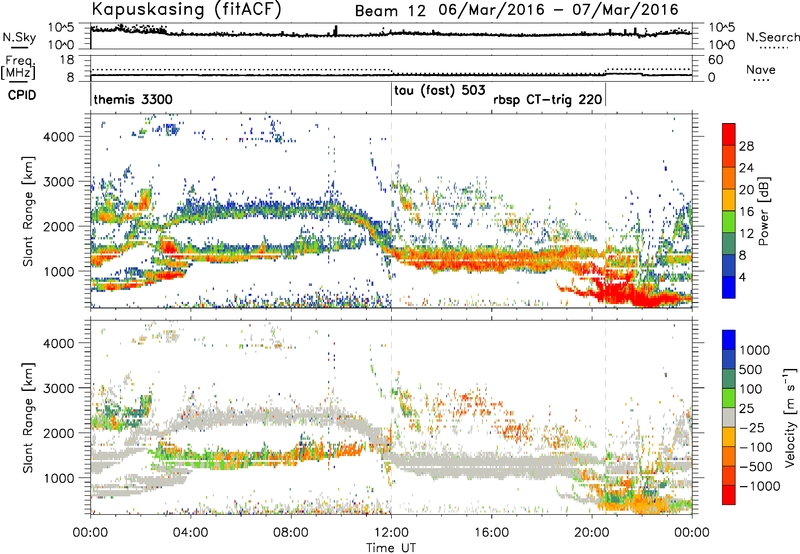
Task: Click the dotted line sample under "N.Search"
Action: pos(774,48)
